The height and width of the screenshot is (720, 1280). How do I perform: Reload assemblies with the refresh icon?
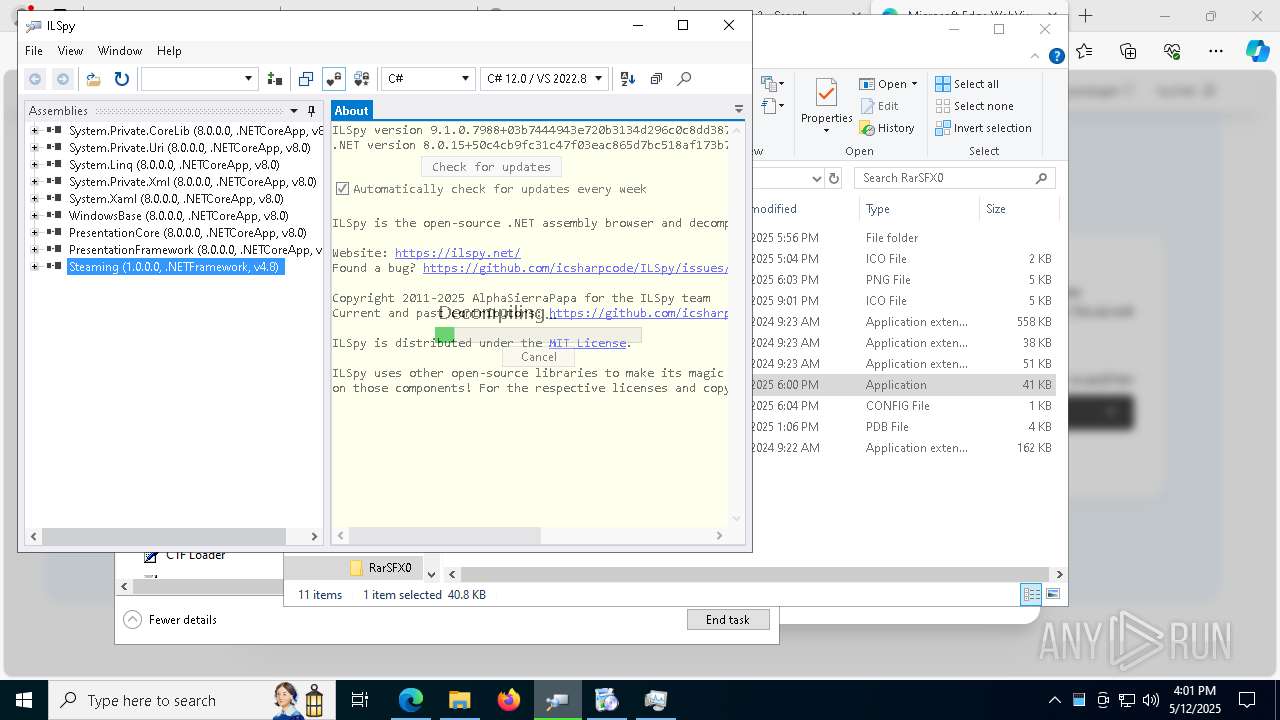[x=122, y=79]
